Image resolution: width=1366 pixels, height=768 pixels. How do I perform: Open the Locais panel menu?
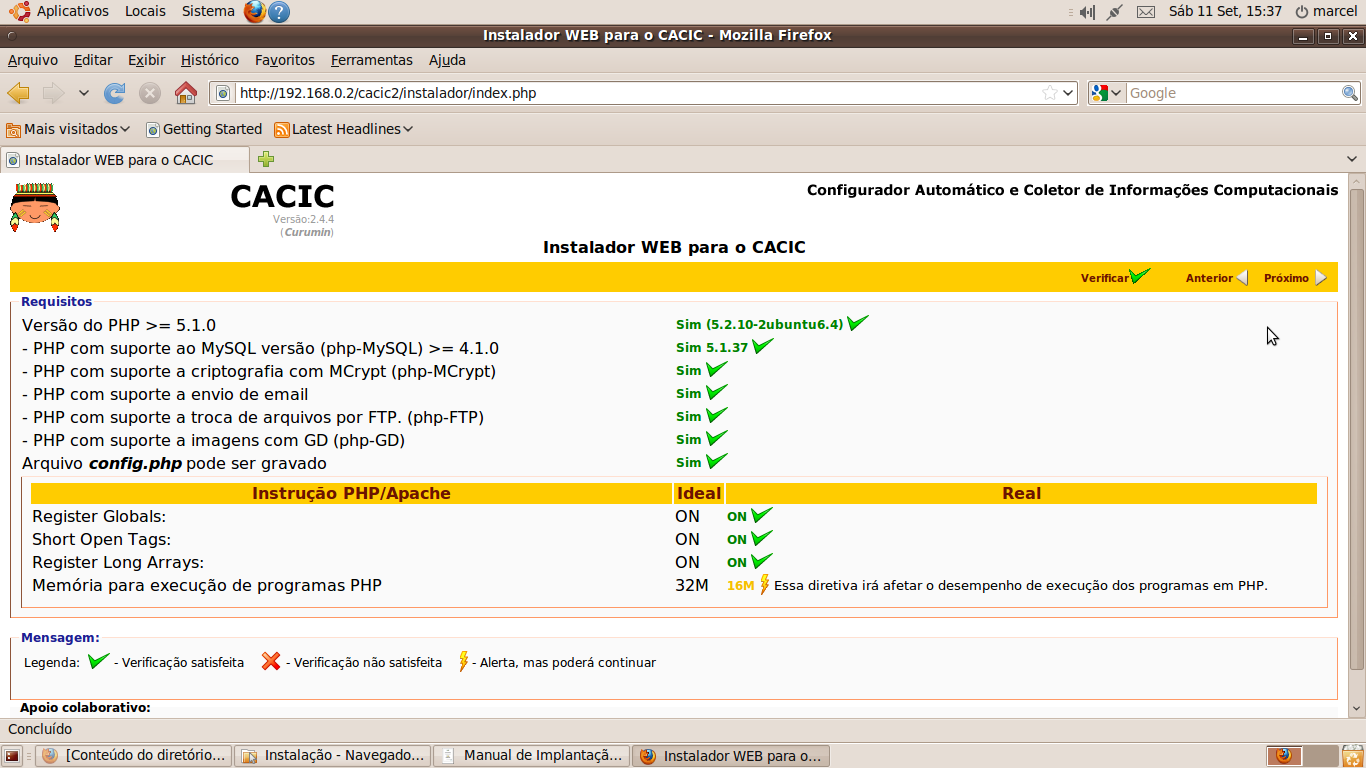click(145, 11)
